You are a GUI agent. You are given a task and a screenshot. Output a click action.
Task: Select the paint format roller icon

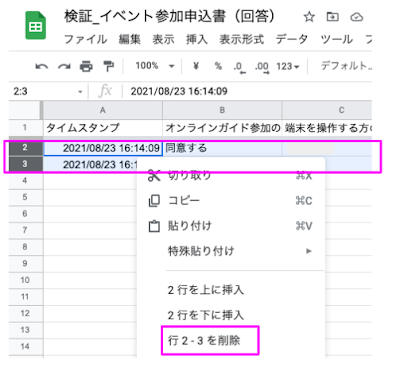(108, 66)
